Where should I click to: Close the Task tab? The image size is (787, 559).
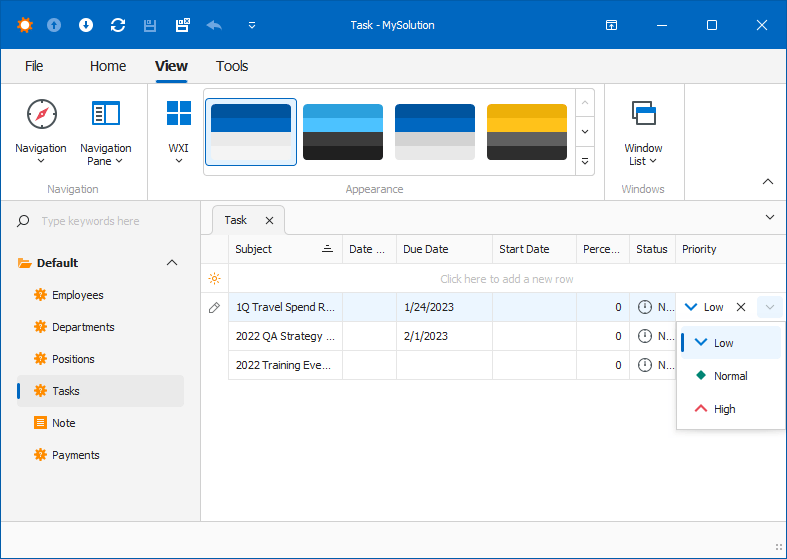pyautogui.click(x=270, y=221)
